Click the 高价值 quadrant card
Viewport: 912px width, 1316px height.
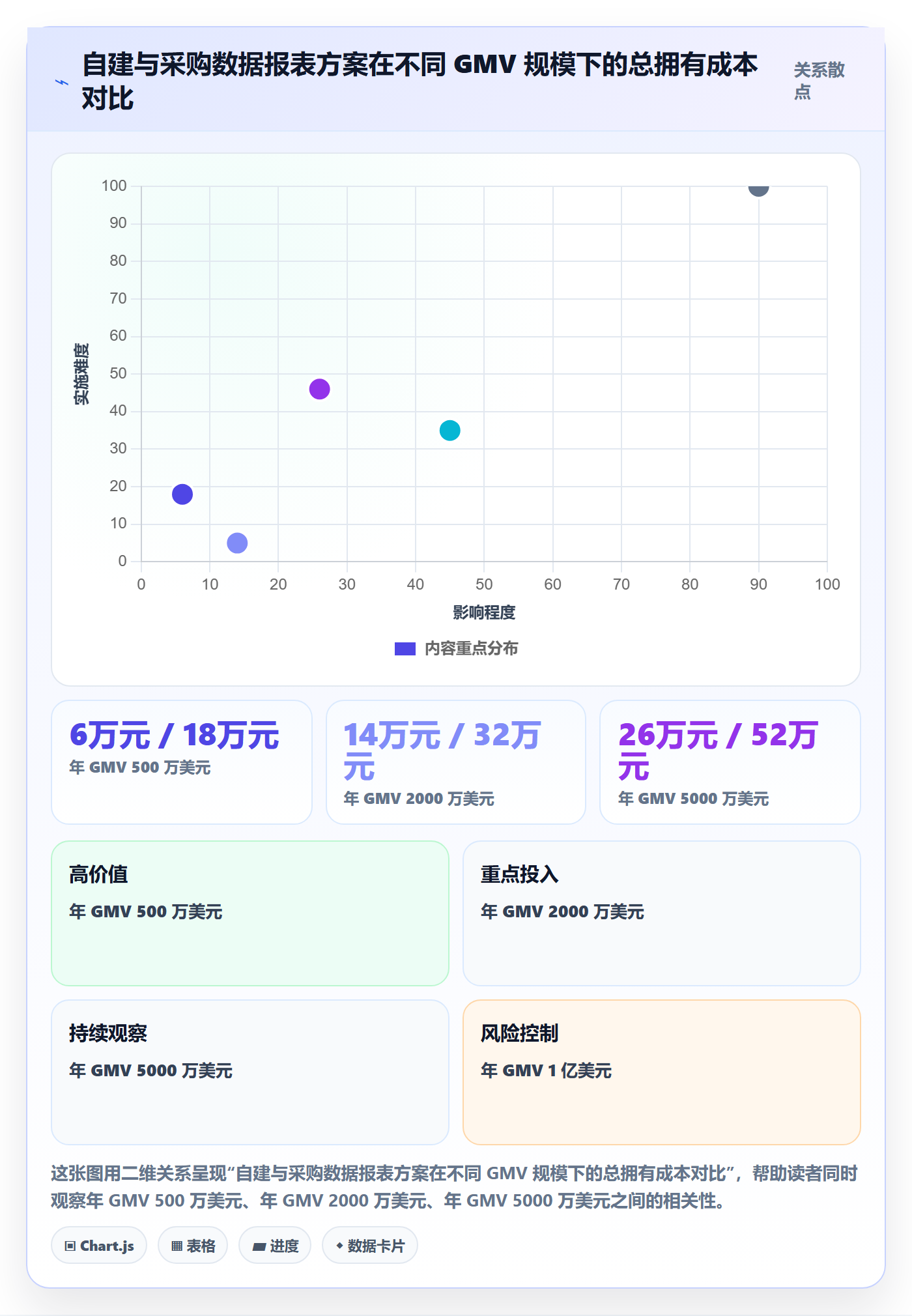tap(250, 913)
